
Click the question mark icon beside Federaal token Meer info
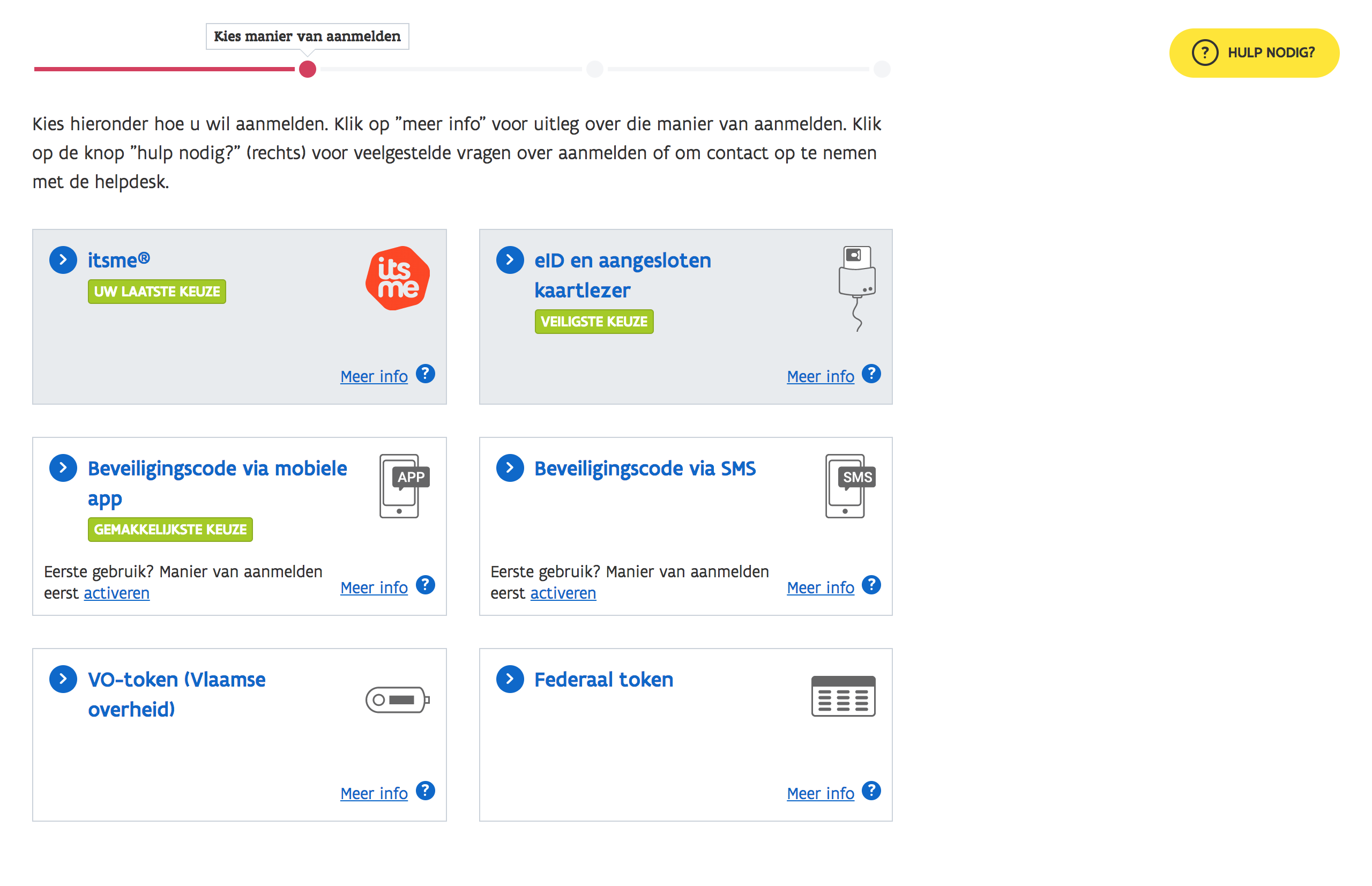871,791
